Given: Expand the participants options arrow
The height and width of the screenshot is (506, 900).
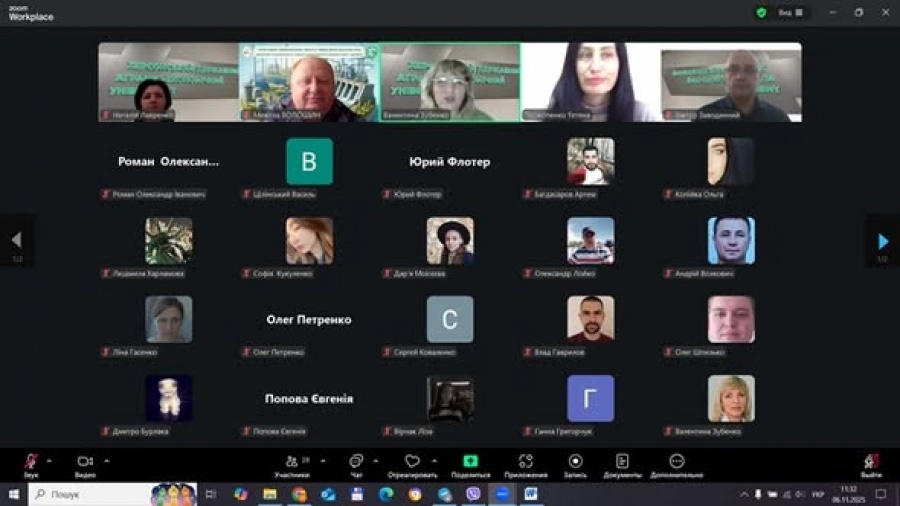Looking at the screenshot, I should 322,460.
